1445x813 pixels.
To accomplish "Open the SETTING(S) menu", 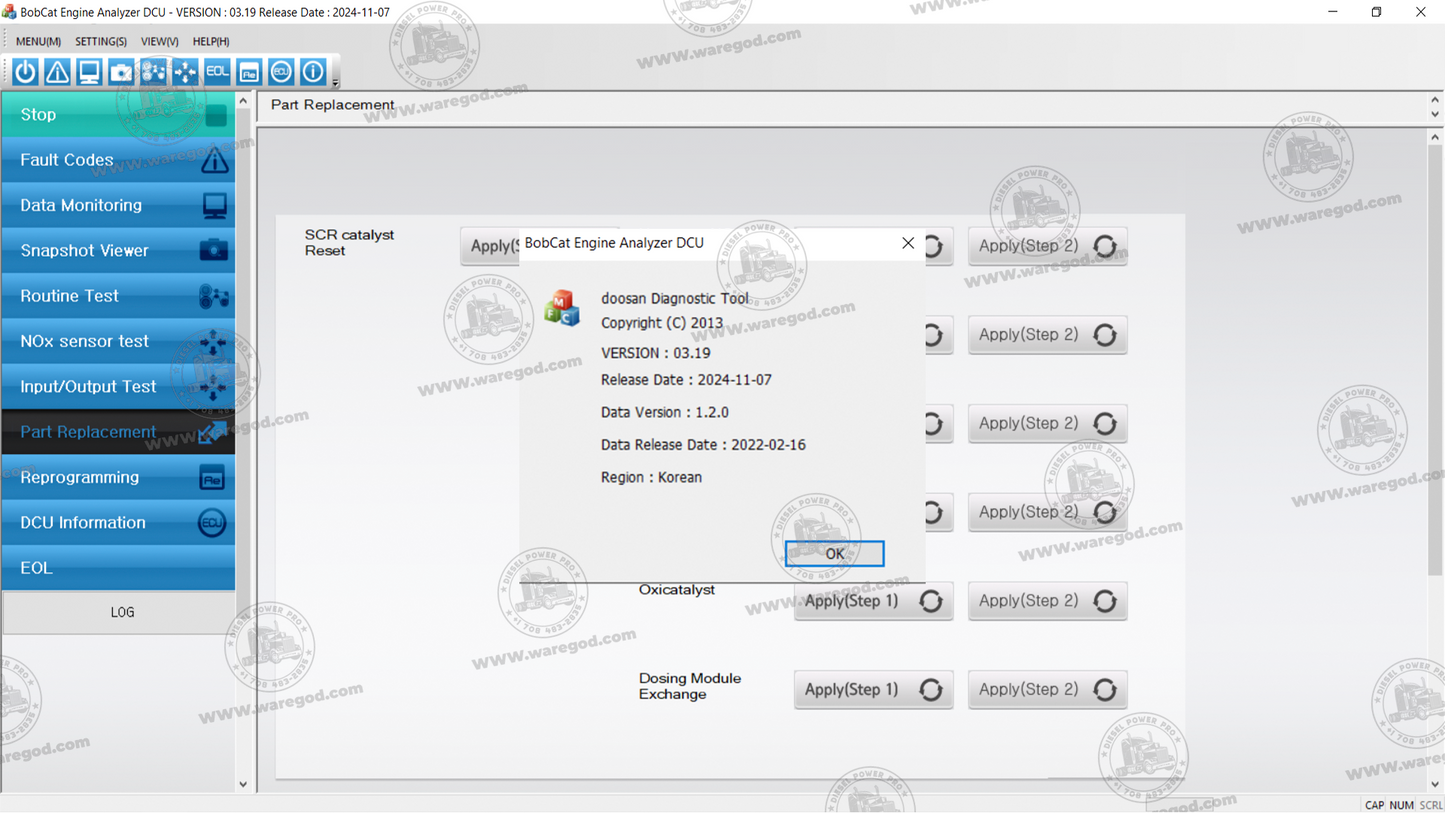I will (100, 41).
